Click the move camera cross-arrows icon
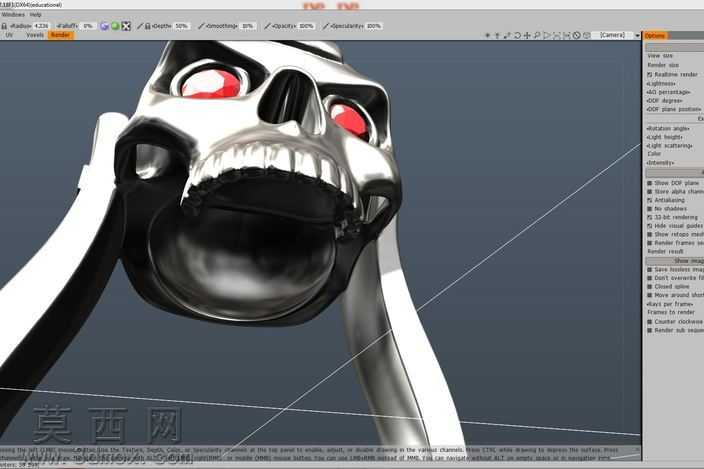Image resolution: width=704 pixels, height=469 pixels. (527, 35)
